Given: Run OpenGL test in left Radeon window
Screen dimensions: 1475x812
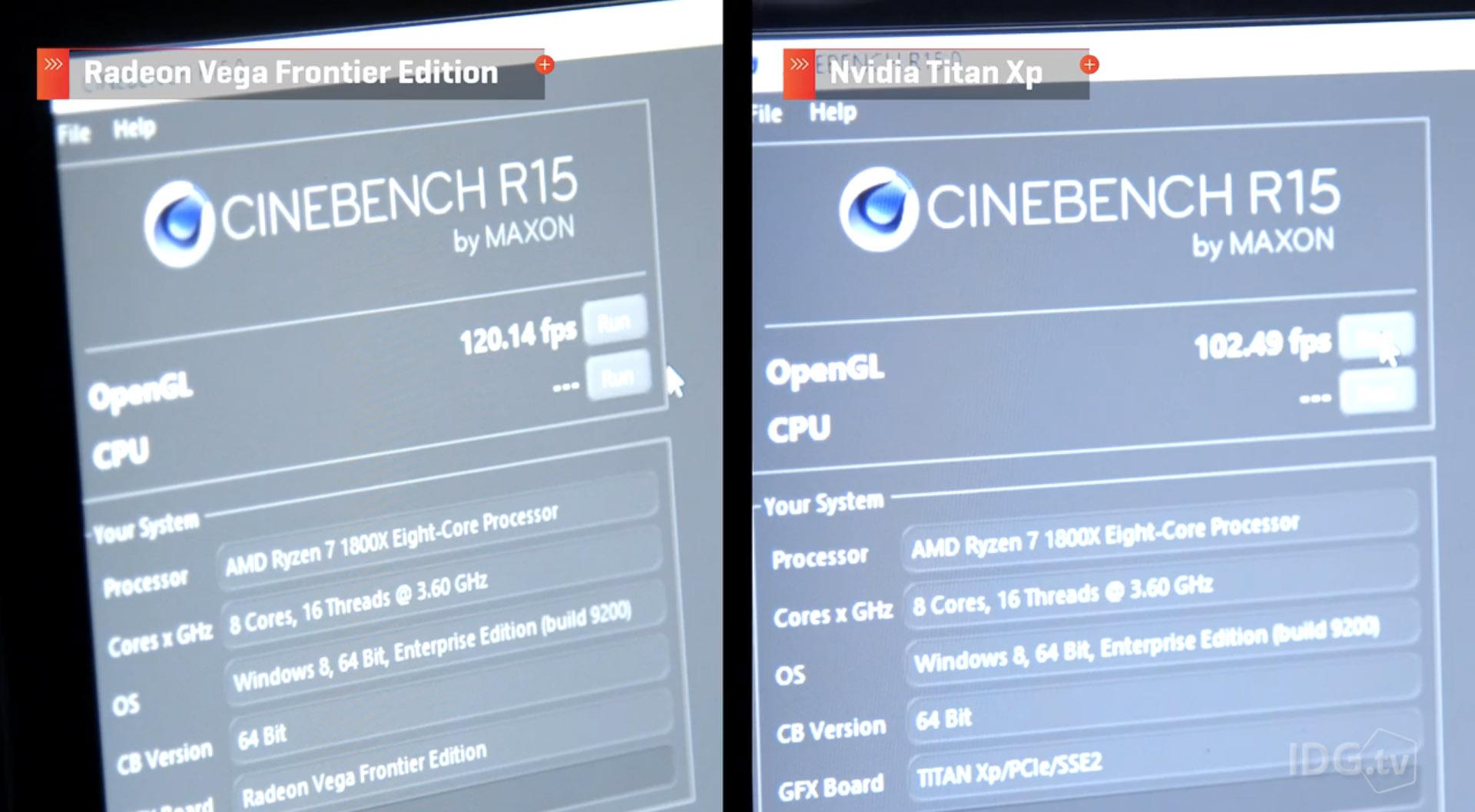Looking at the screenshot, I should [x=615, y=320].
